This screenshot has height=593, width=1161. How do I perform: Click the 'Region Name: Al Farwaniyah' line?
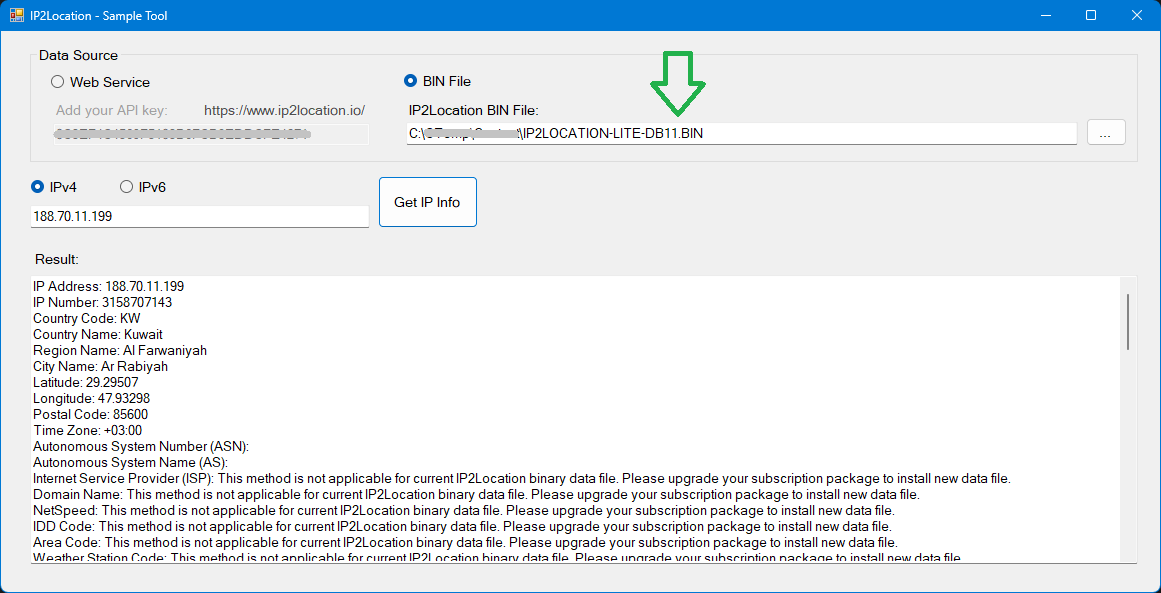[x=120, y=350]
